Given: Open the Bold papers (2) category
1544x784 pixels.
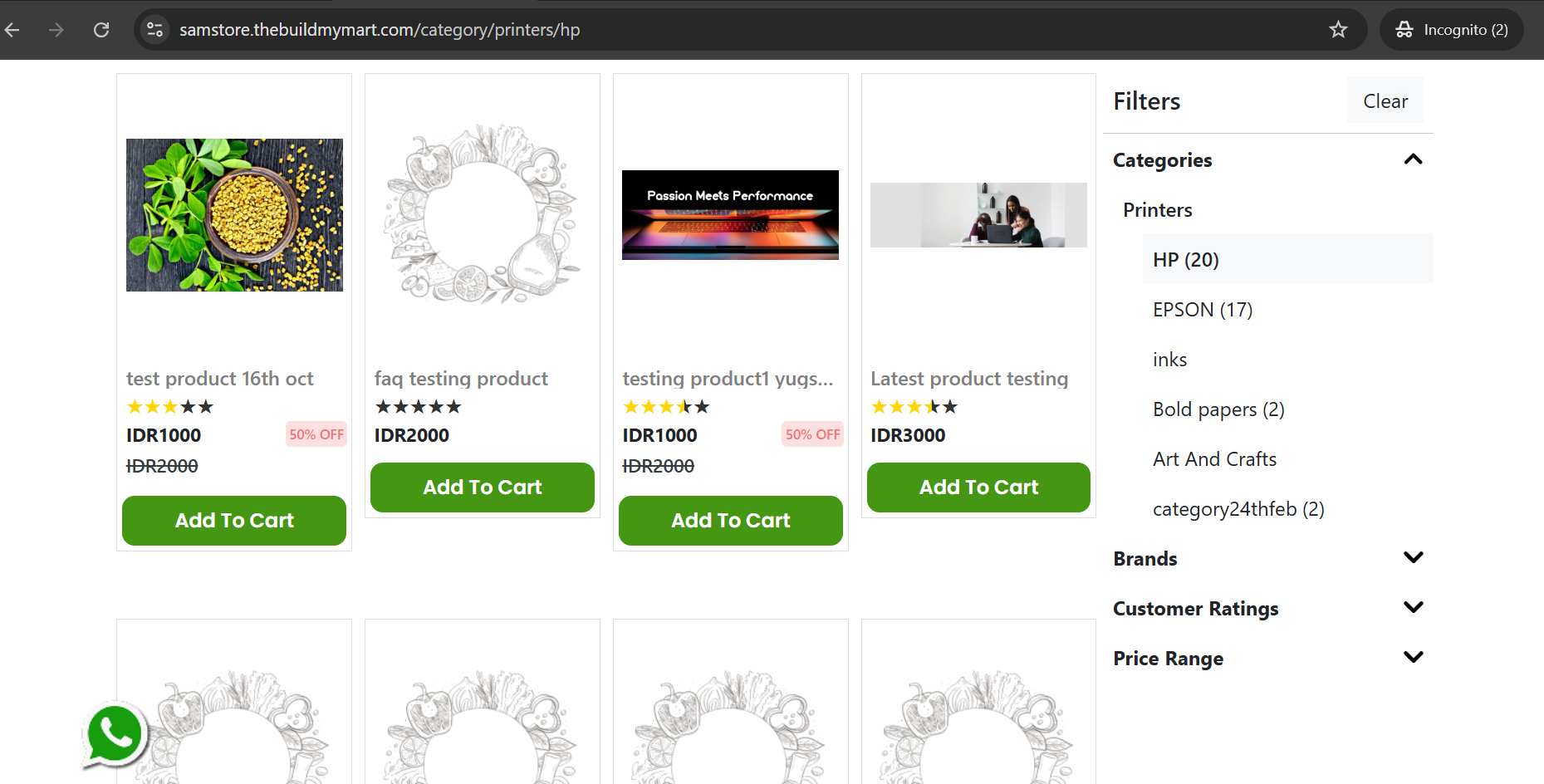Looking at the screenshot, I should [x=1218, y=409].
